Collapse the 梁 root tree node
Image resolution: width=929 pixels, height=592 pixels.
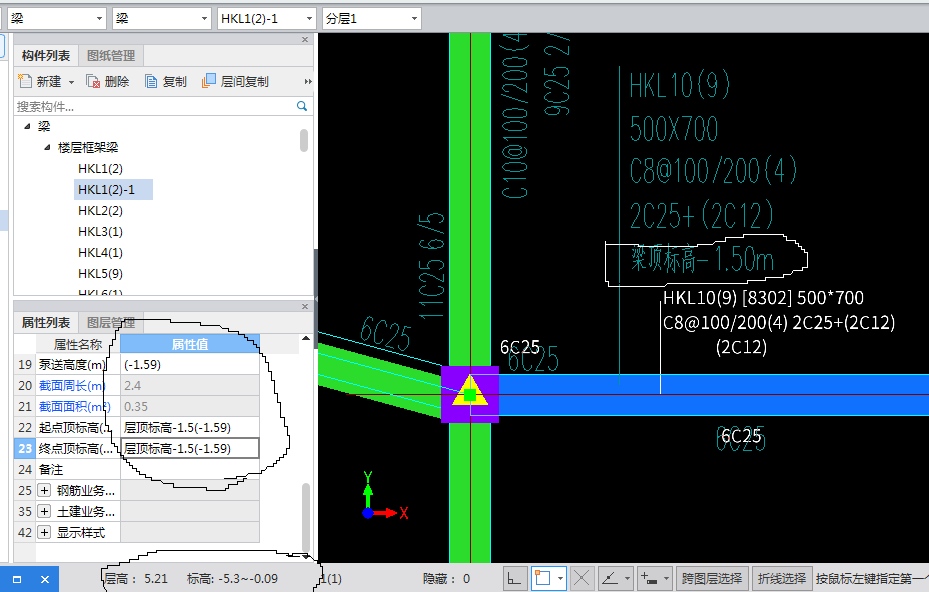point(27,126)
